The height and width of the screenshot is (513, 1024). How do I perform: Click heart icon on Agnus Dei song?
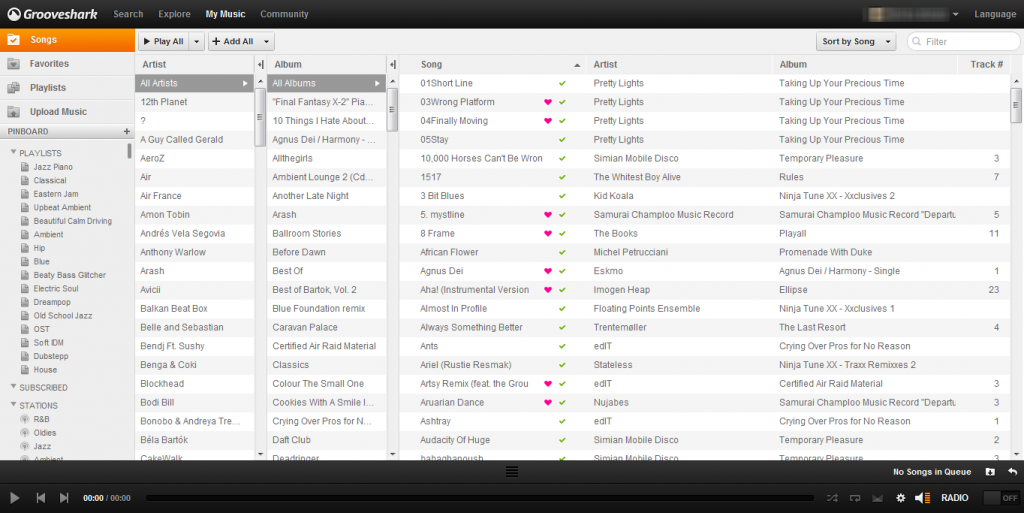click(548, 271)
